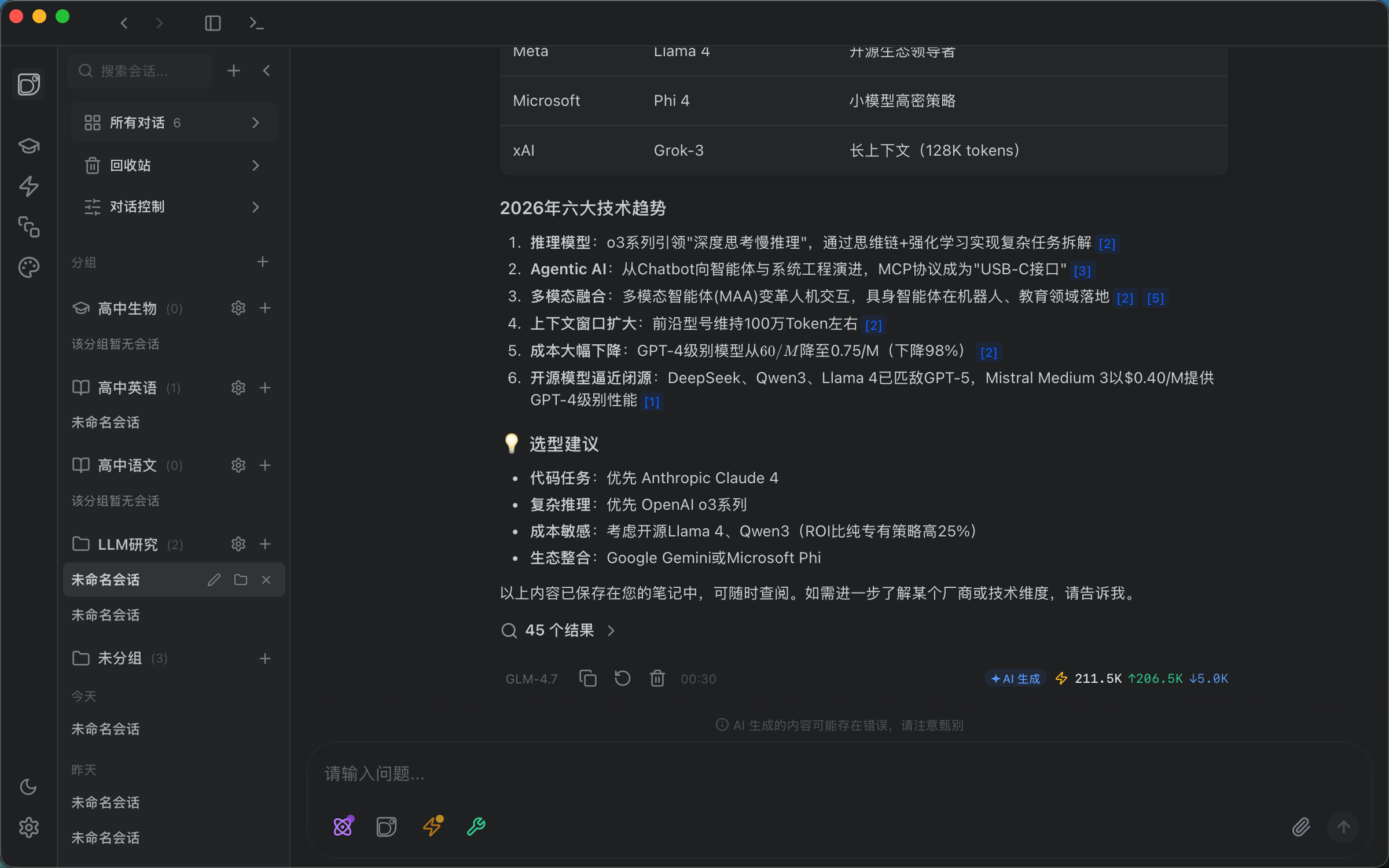Add conversation to 高中语文 group
Viewport: 1389px width, 868px height.
pyautogui.click(x=265, y=465)
